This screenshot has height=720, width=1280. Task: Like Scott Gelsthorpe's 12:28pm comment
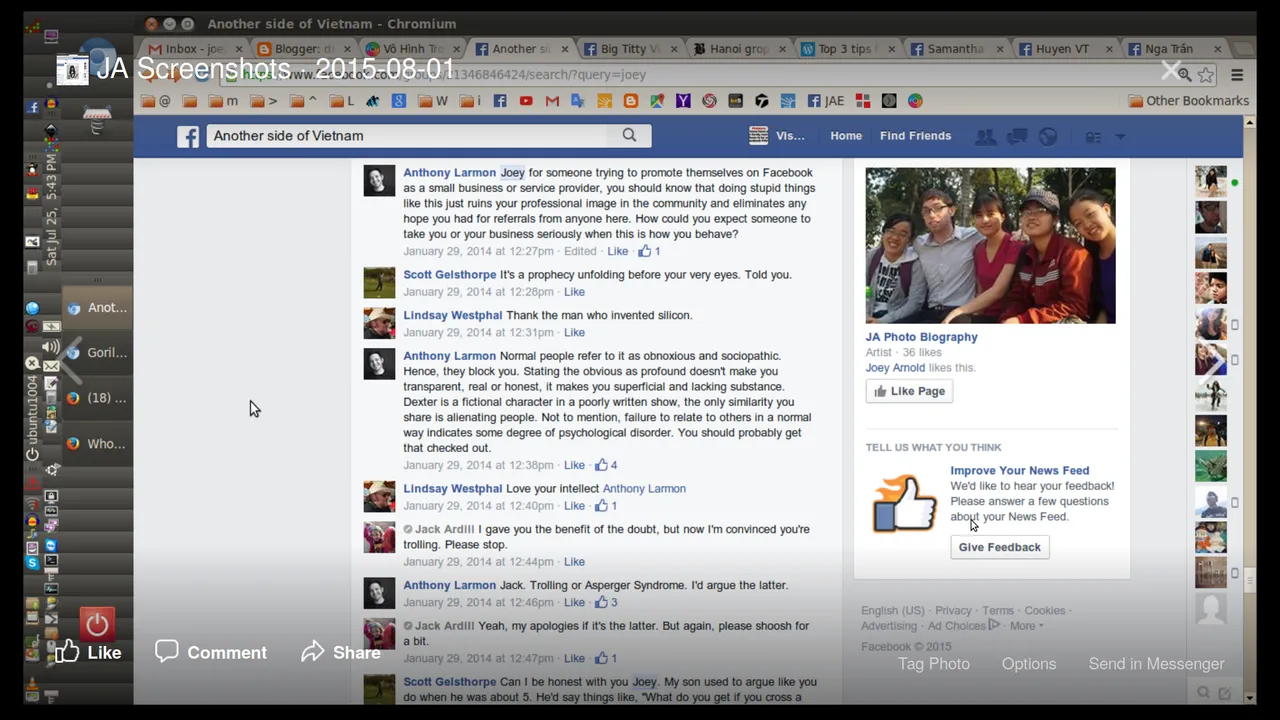coord(574,292)
